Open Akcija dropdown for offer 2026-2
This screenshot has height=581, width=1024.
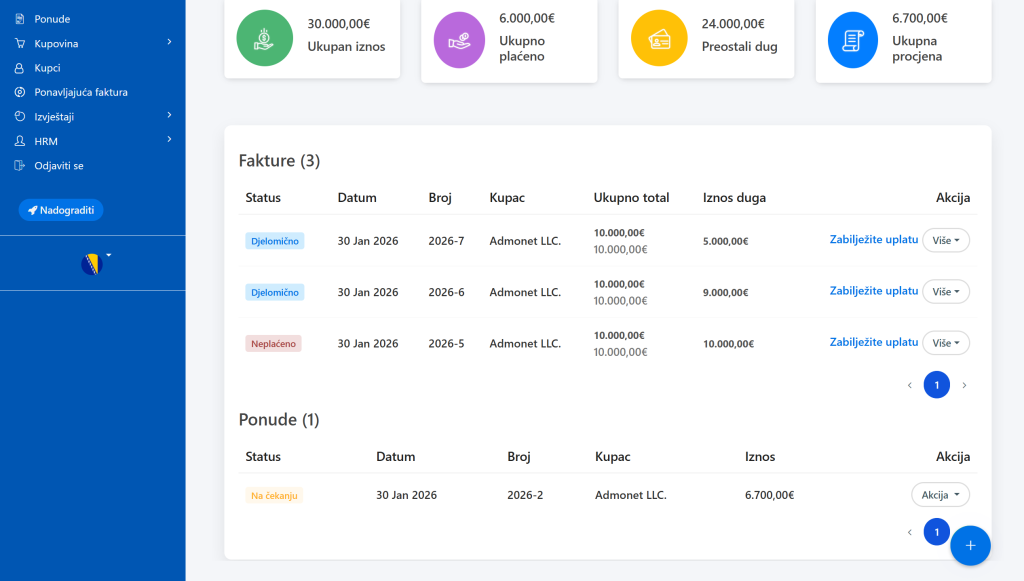click(x=940, y=495)
